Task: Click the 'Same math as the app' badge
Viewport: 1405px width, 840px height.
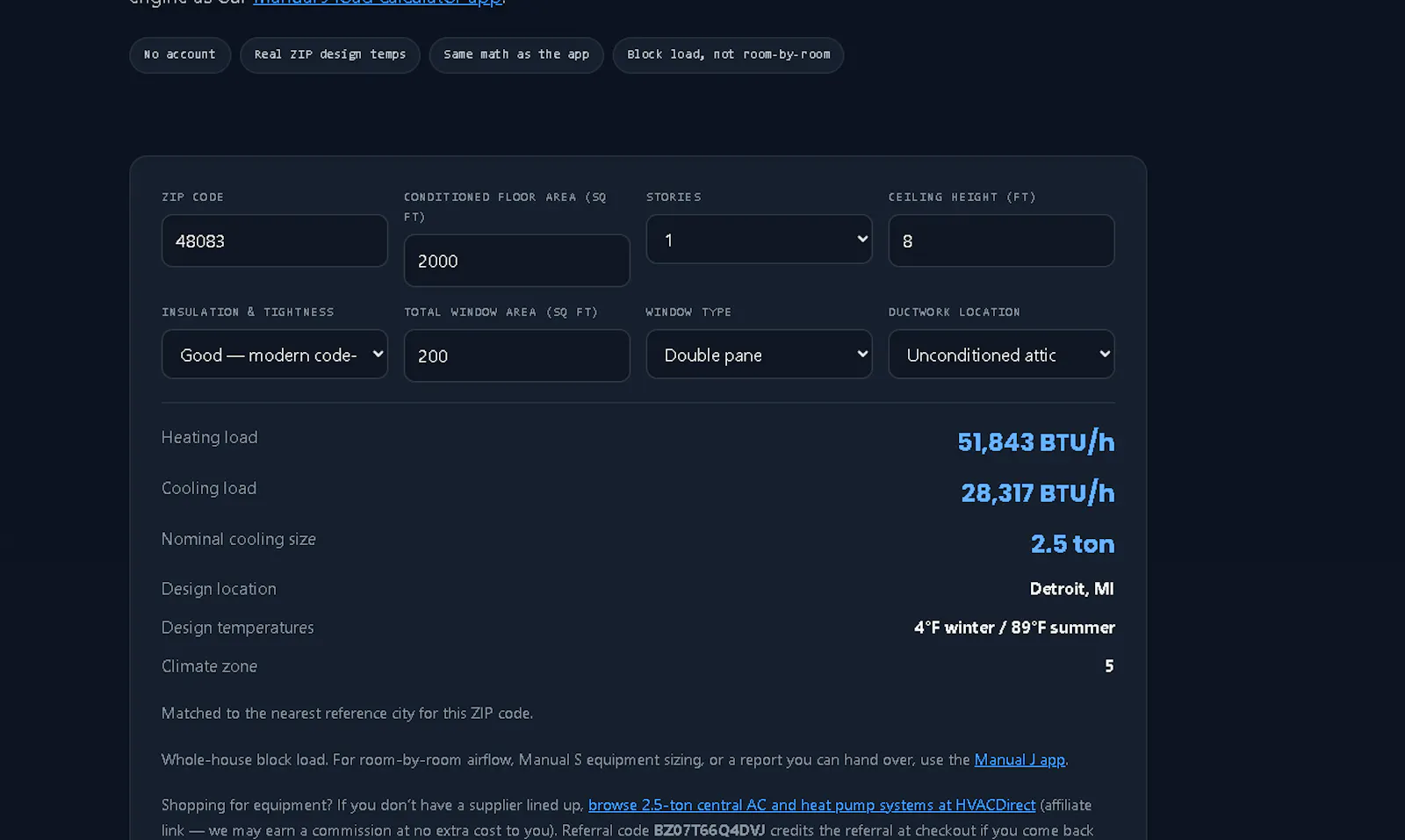Action: pos(516,54)
